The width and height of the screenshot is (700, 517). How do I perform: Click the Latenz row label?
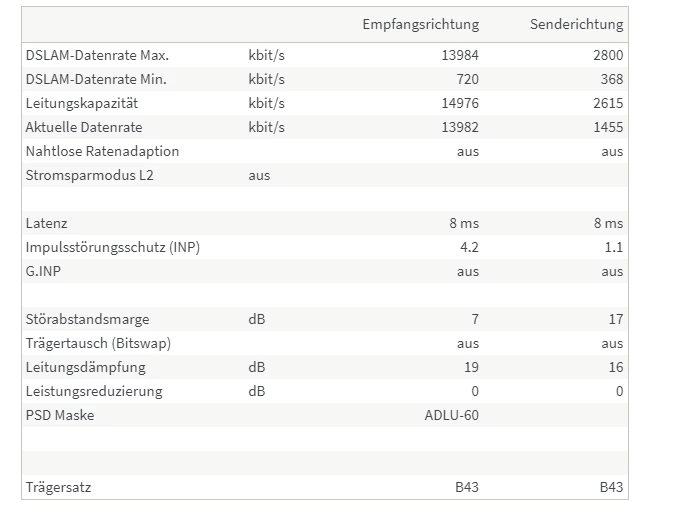pos(47,223)
